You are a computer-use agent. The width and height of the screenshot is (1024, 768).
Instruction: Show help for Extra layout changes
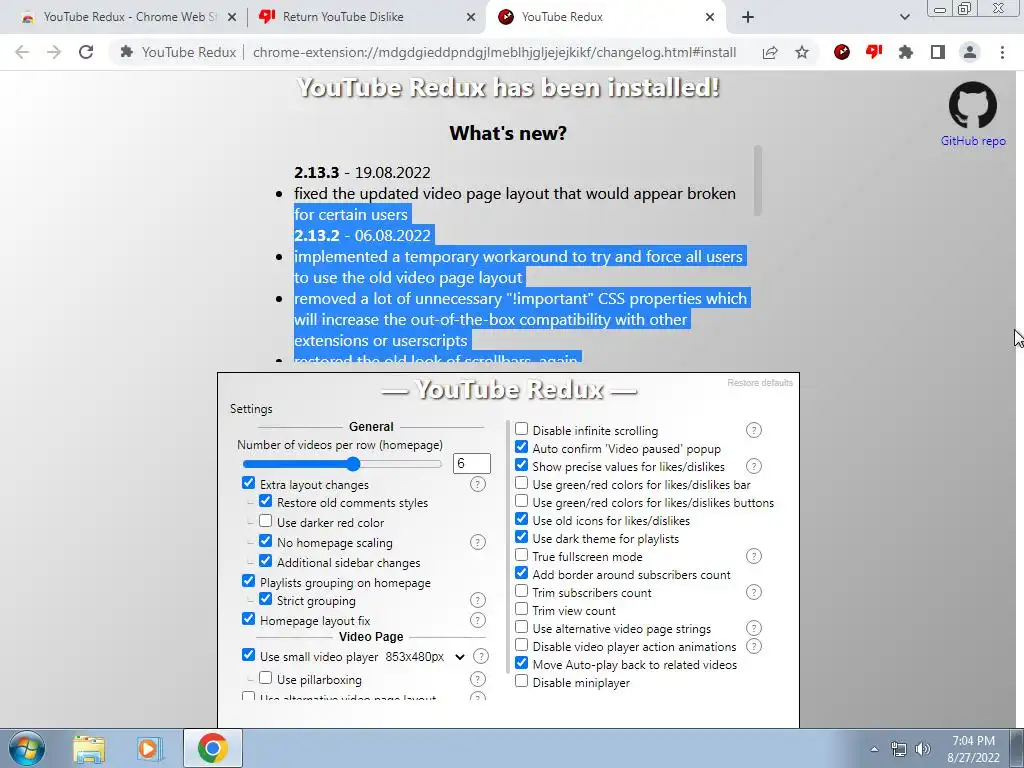(x=478, y=484)
